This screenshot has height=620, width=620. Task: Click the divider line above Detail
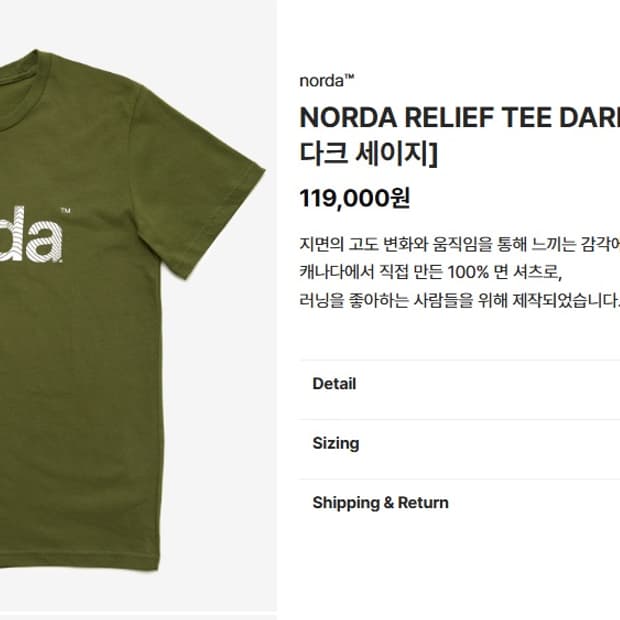459,361
